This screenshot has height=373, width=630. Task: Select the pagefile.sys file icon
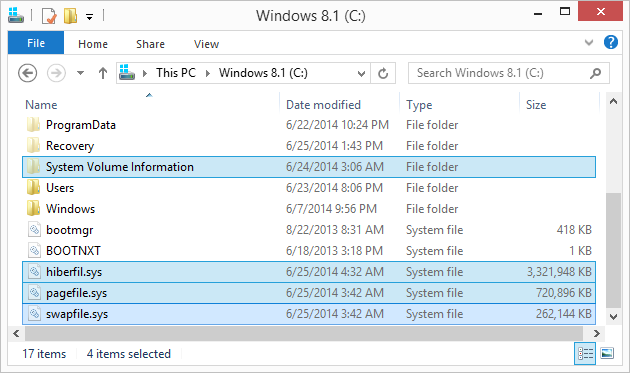(x=35, y=293)
